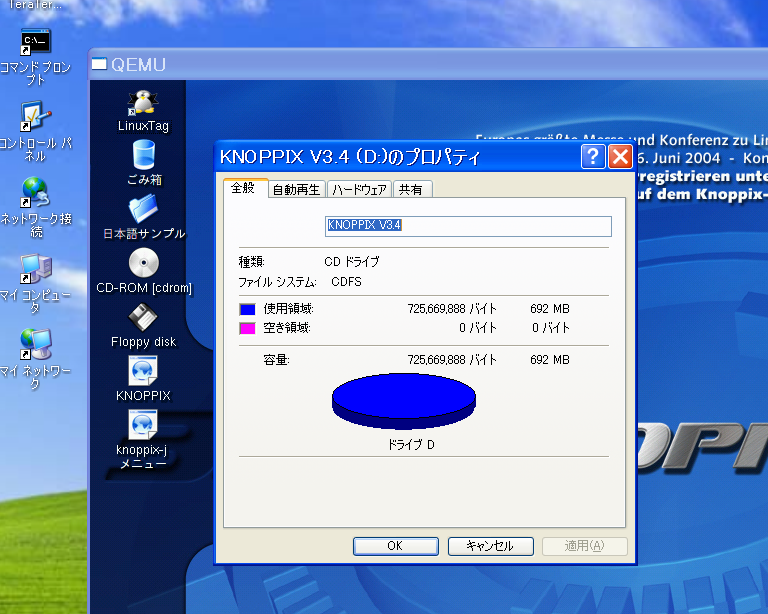The image size is (768, 614).
Task: Open the LinuxTag penguin icon
Action: point(143,103)
